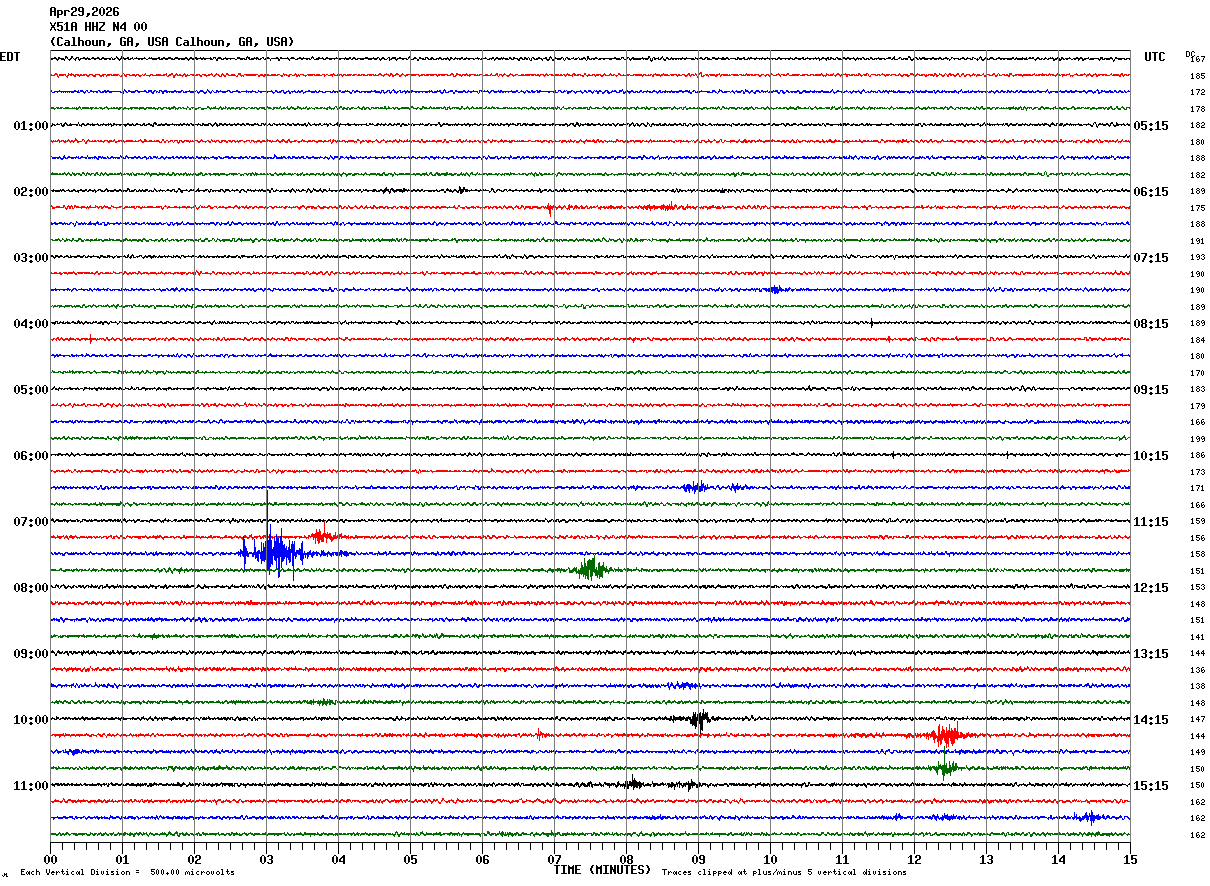This screenshot has width=1210, height=886.
Task: Click the "Traces clipped at plus/minus 5 vertical divisions" note
Action: tap(784, 872)
